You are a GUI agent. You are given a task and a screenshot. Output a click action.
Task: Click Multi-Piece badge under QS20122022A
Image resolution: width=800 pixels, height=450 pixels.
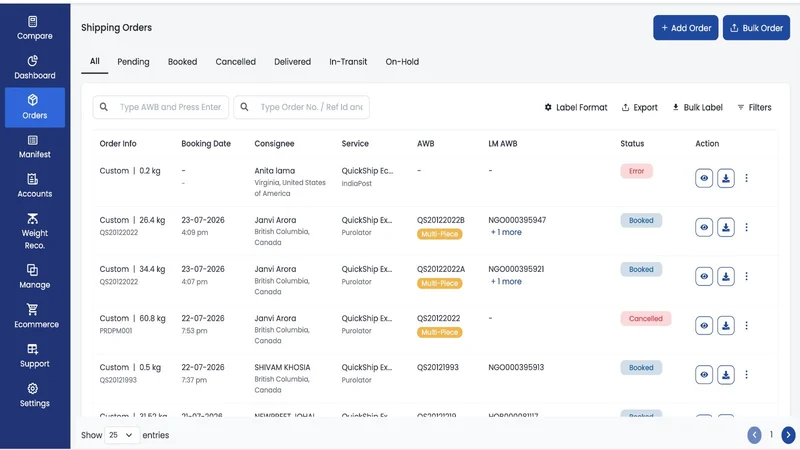tap(439, 283)
